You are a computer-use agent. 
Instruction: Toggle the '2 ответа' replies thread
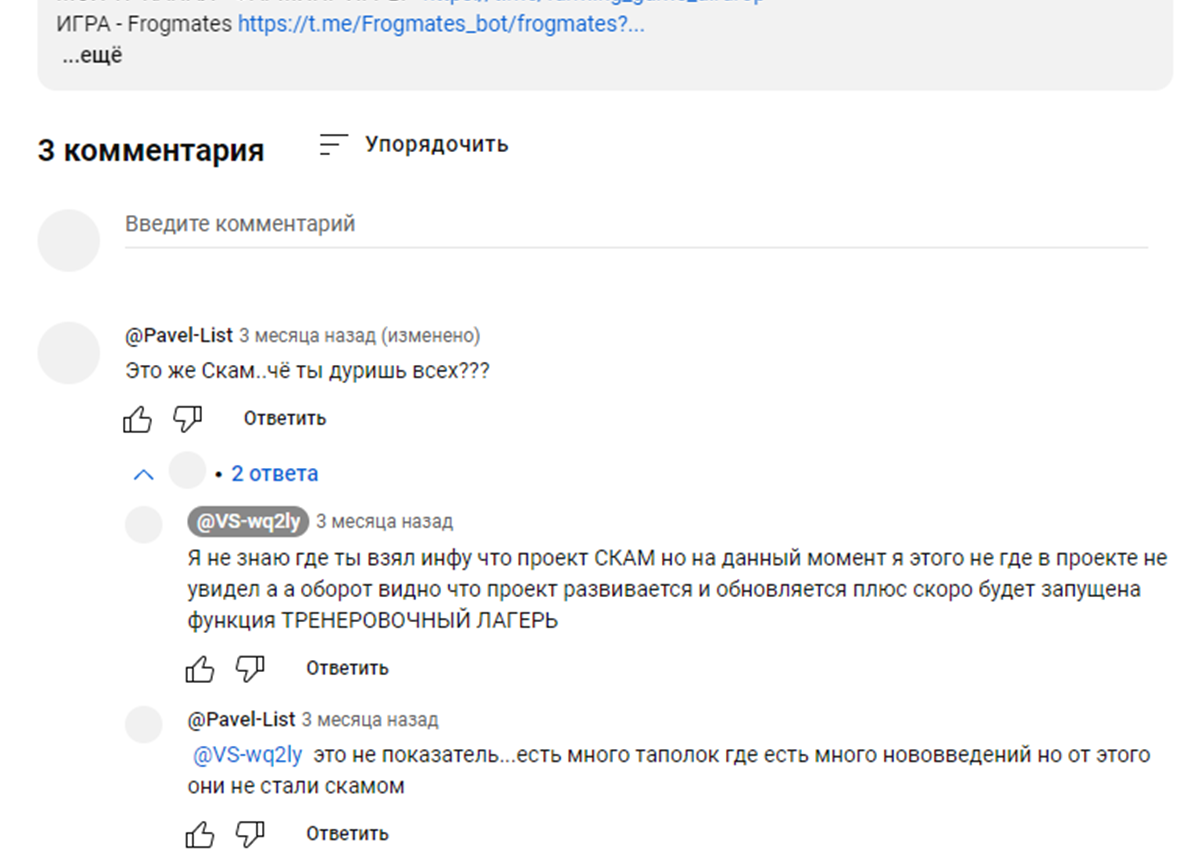pyautogui.click(x=275, y=473)
